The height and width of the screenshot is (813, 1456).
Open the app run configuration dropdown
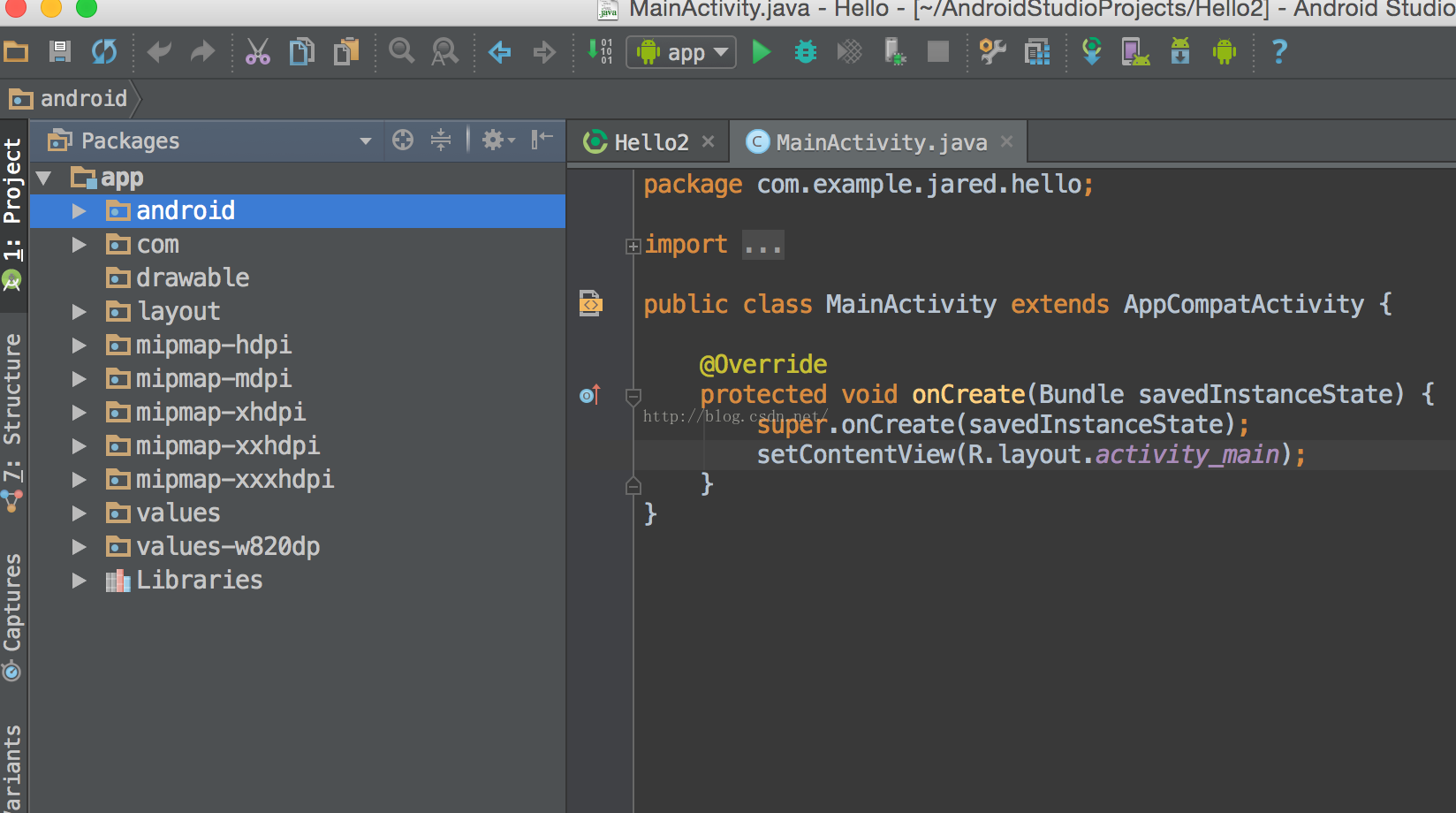pyautogui.click(x=681, y=52)
